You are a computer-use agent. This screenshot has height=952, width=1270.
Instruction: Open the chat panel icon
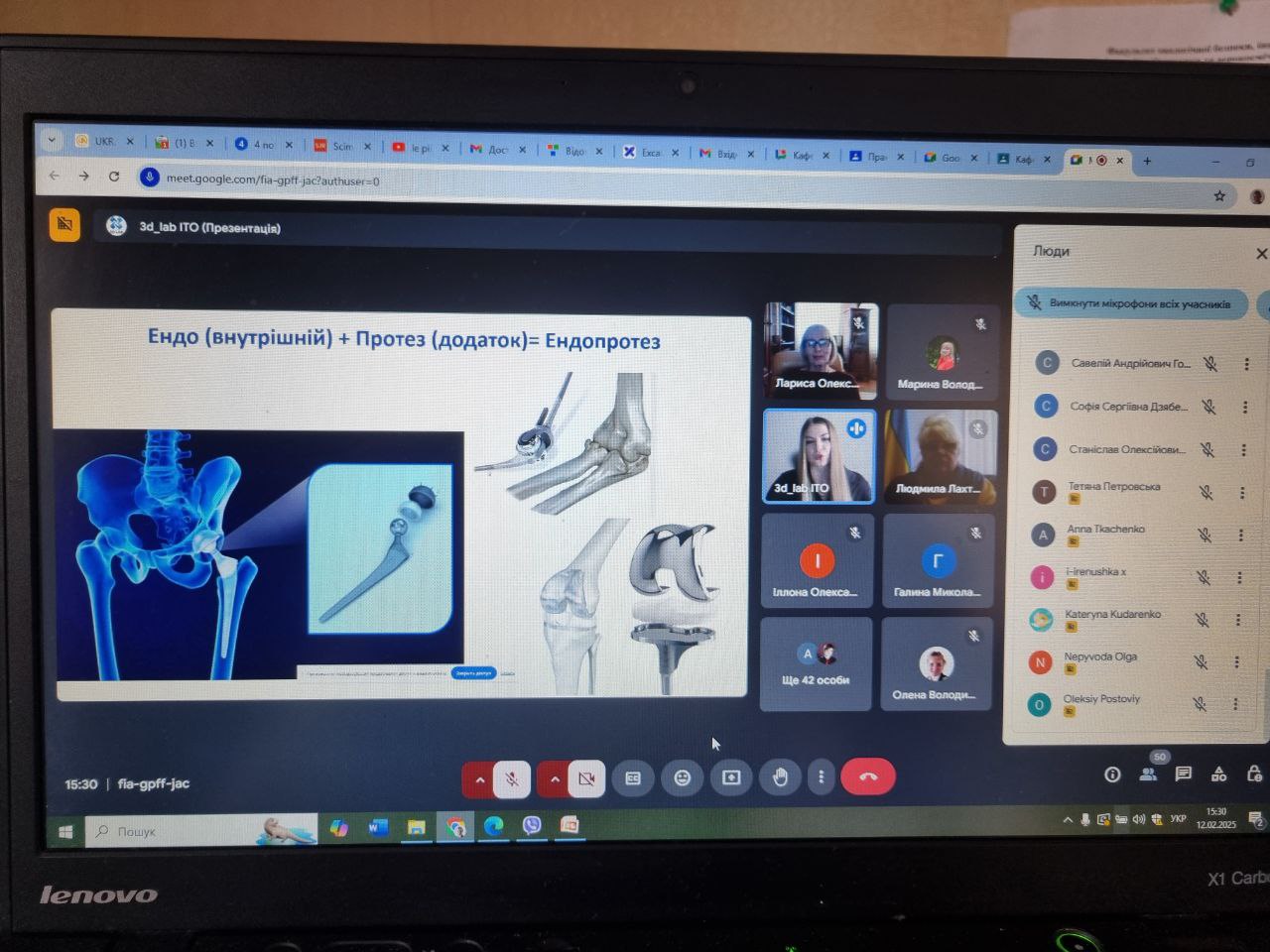click(1184, 773)
